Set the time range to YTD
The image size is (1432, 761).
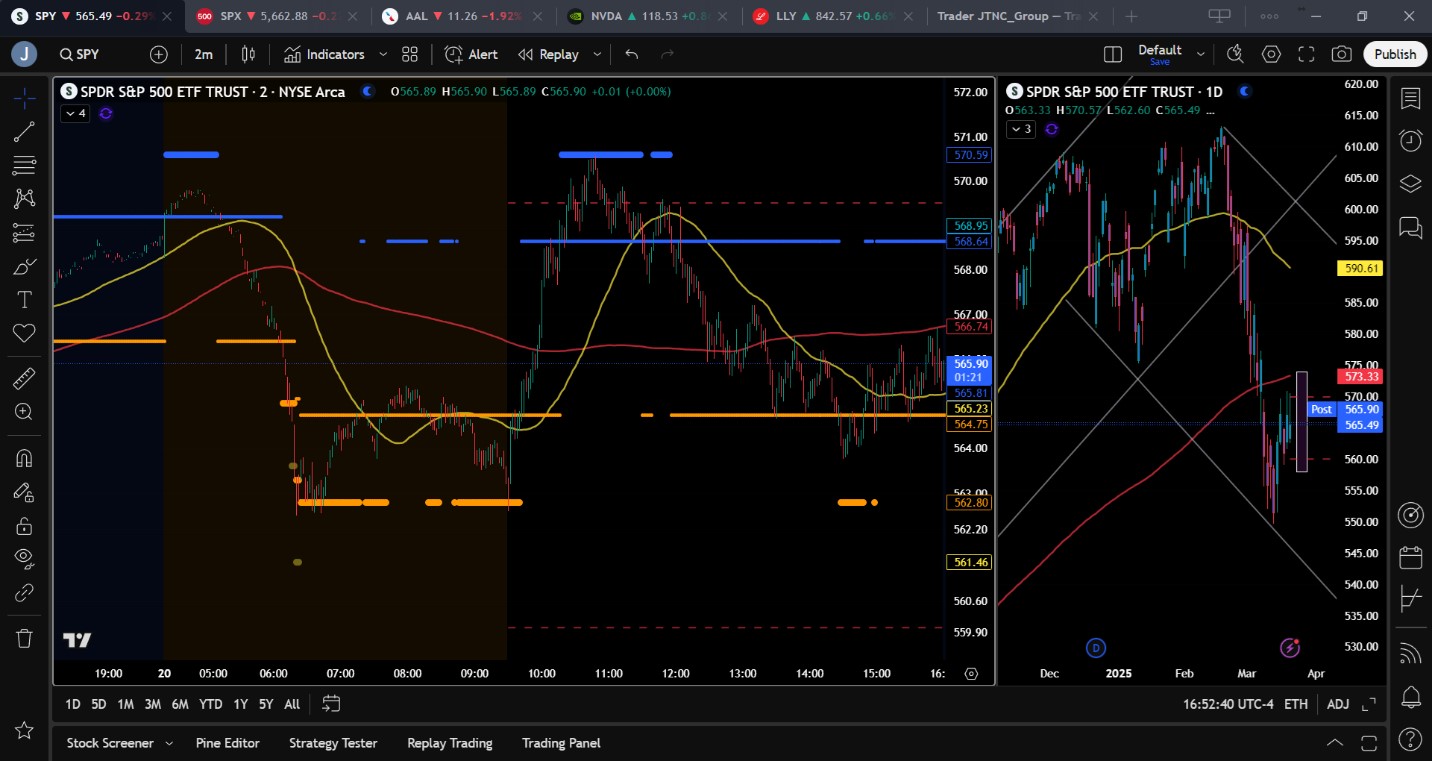[x=210, y=704]
